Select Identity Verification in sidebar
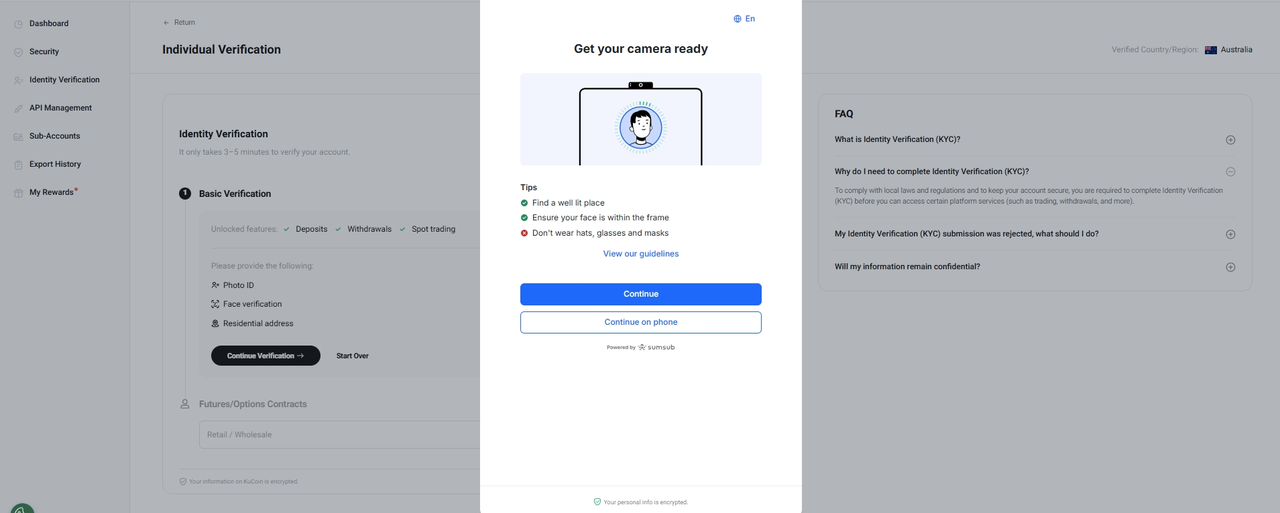This screenshot has height=513, width=1280. coord(64,80)
